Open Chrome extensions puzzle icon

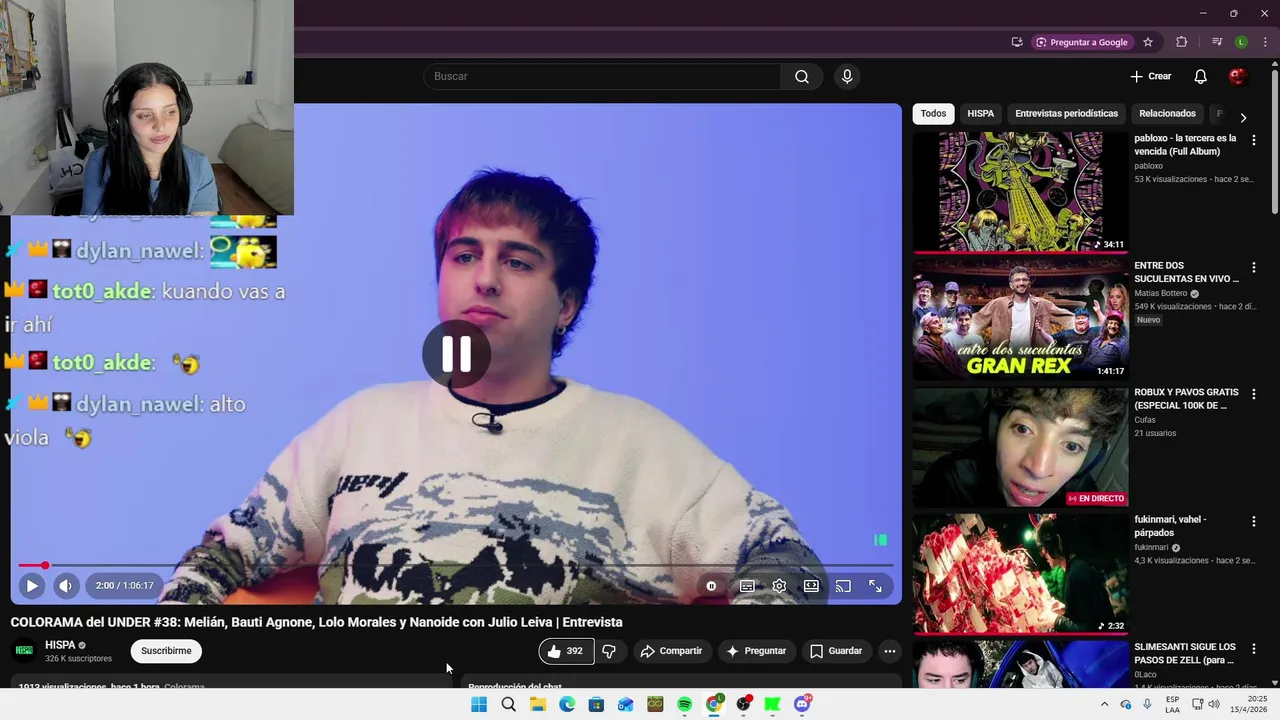1181,42
